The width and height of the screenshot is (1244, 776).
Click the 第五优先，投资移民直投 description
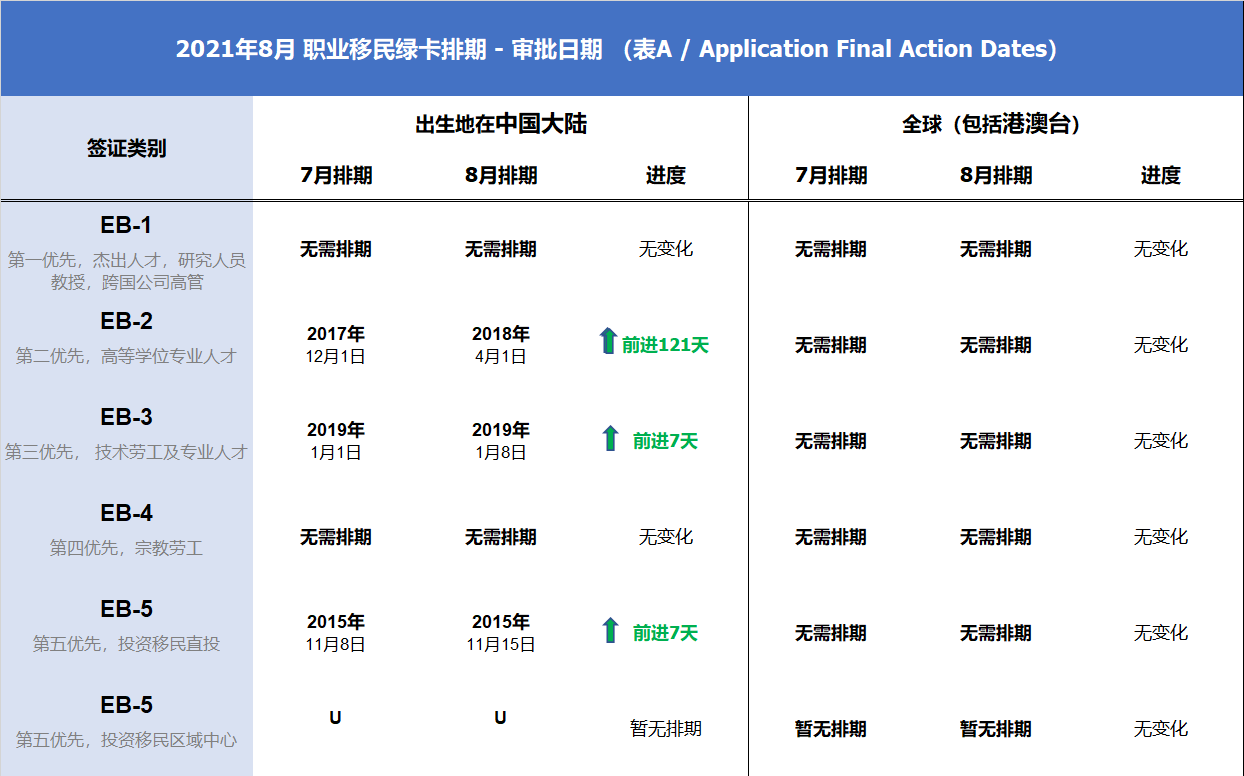click(126, 644)
